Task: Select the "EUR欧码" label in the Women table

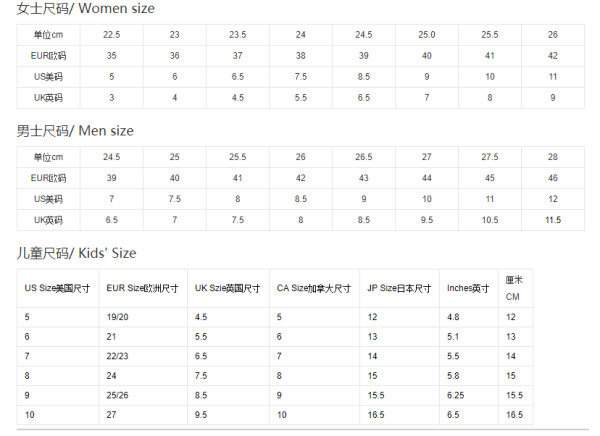Action: pyautogui.click(x=48, y=56)
